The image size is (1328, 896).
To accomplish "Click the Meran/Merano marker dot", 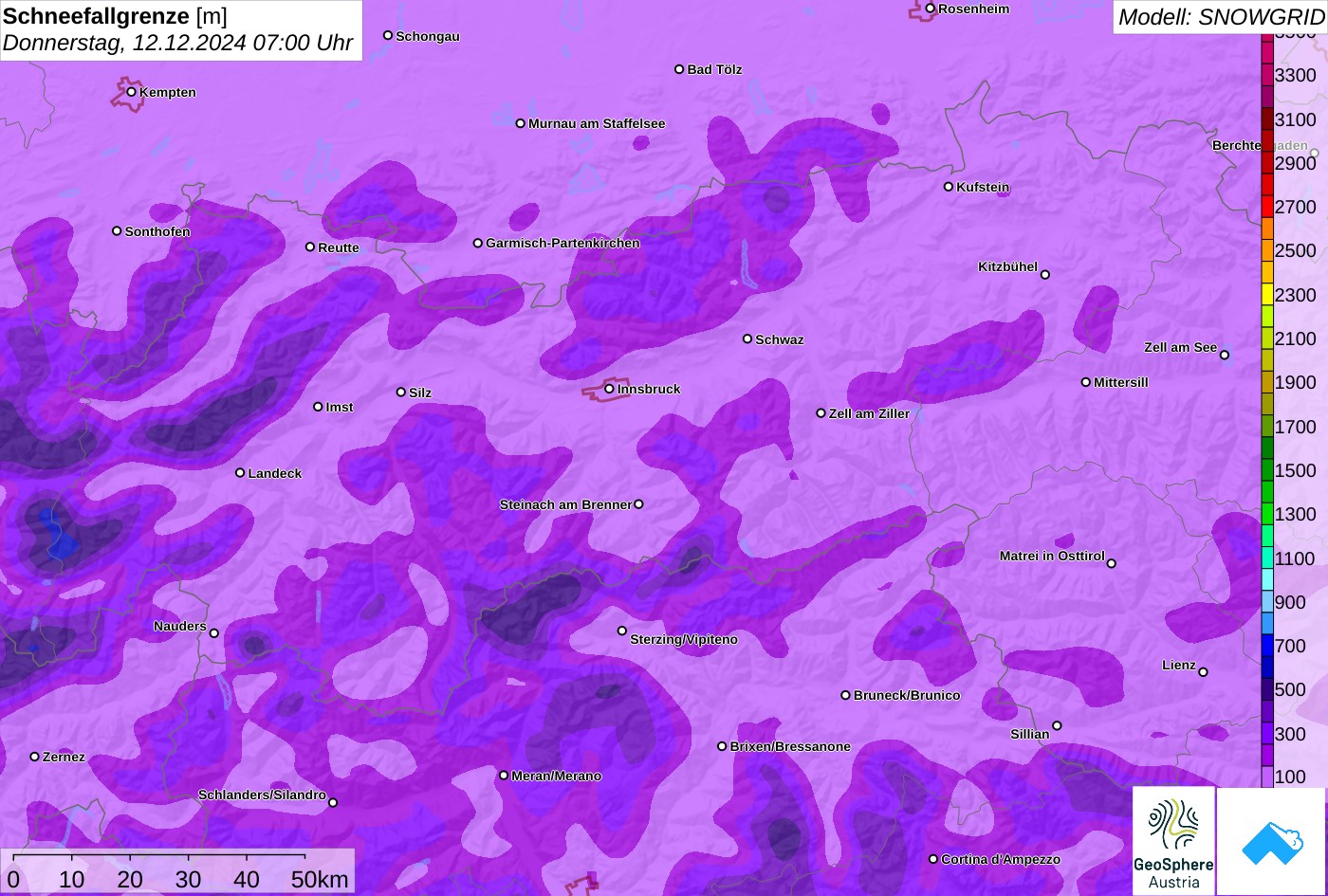I will tap(504, 776).
